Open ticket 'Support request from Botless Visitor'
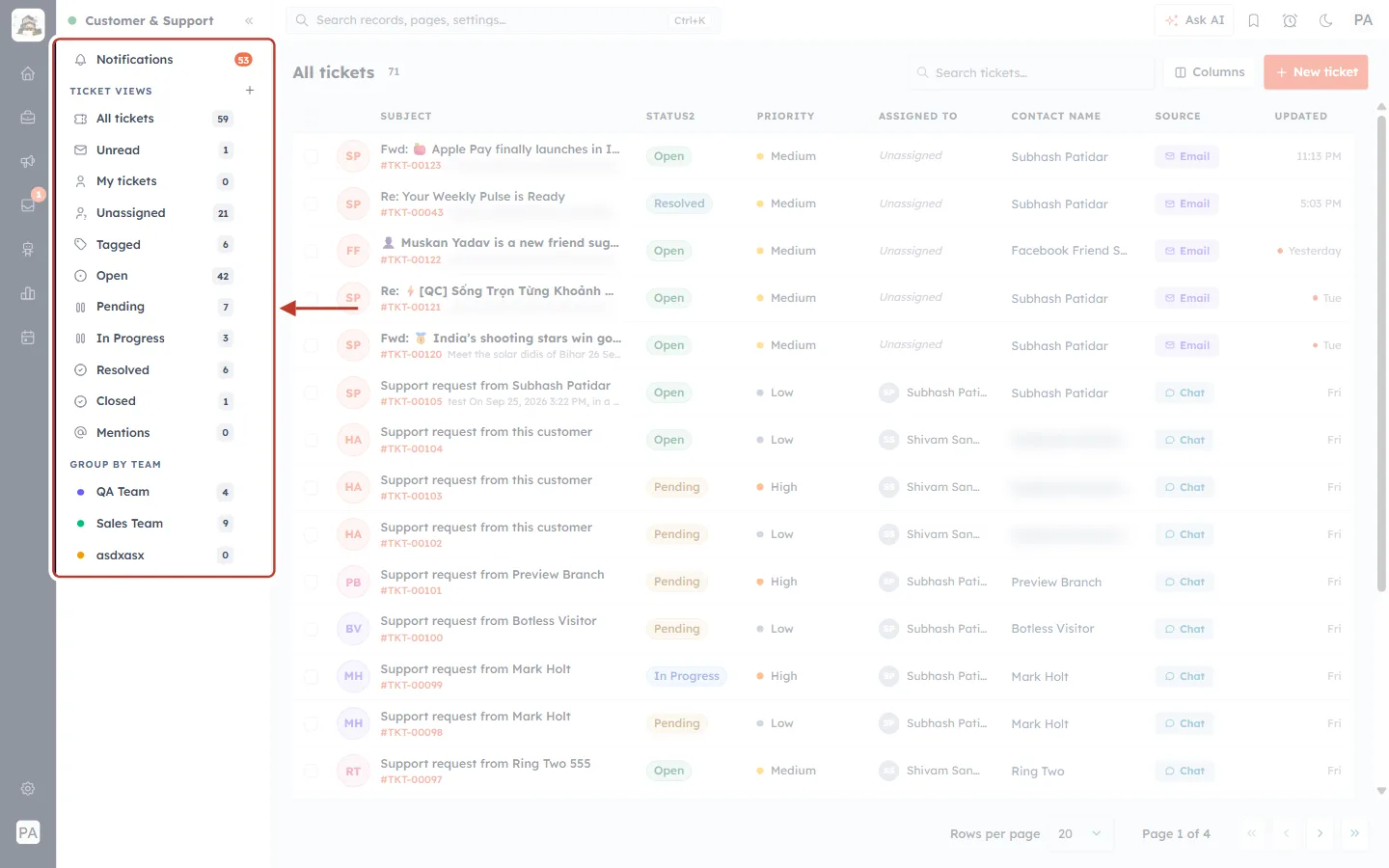Viewport: 1389px width, 868px height. (488, 621)
